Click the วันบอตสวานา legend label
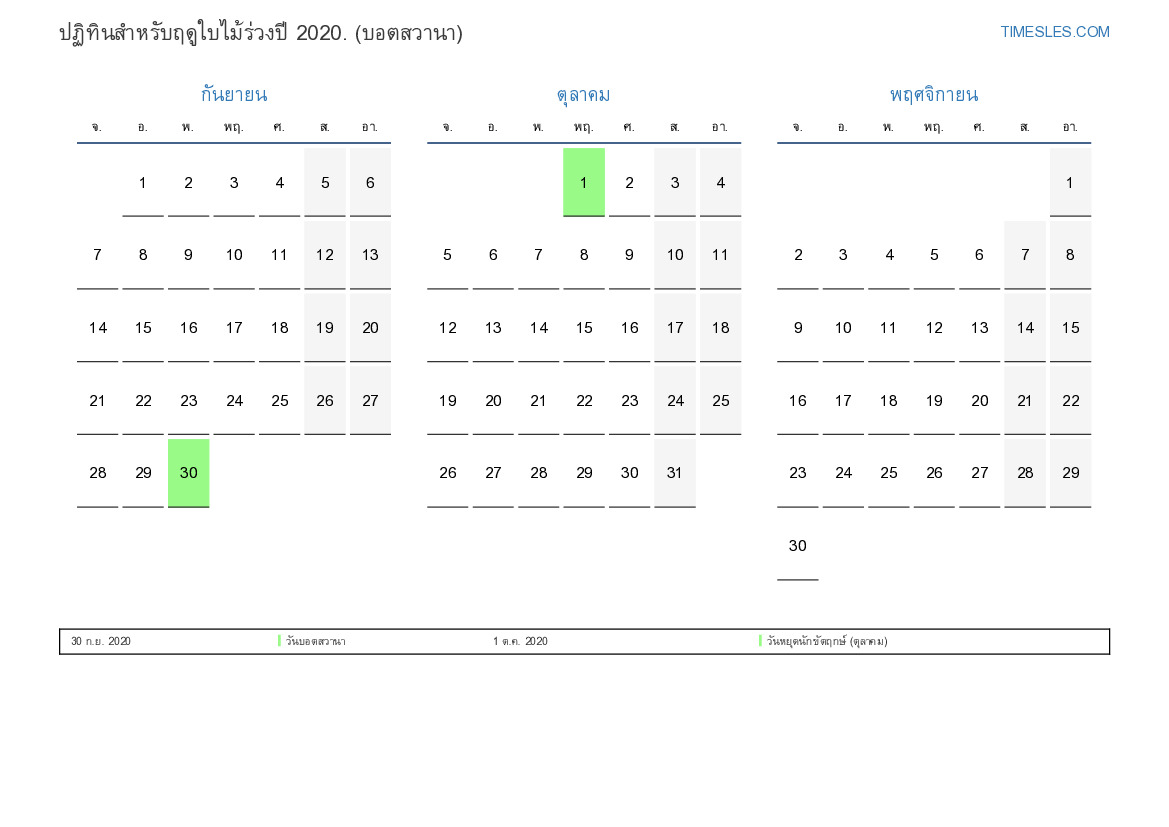This screenshot has height=827, width=1169. (316, 641)
